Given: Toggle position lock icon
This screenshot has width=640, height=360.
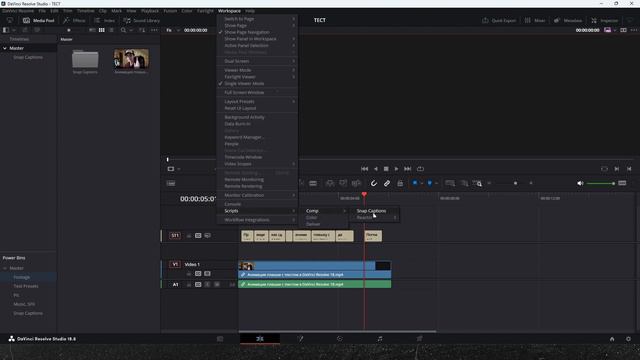Looking at the screenshot, I should point(400,184).
